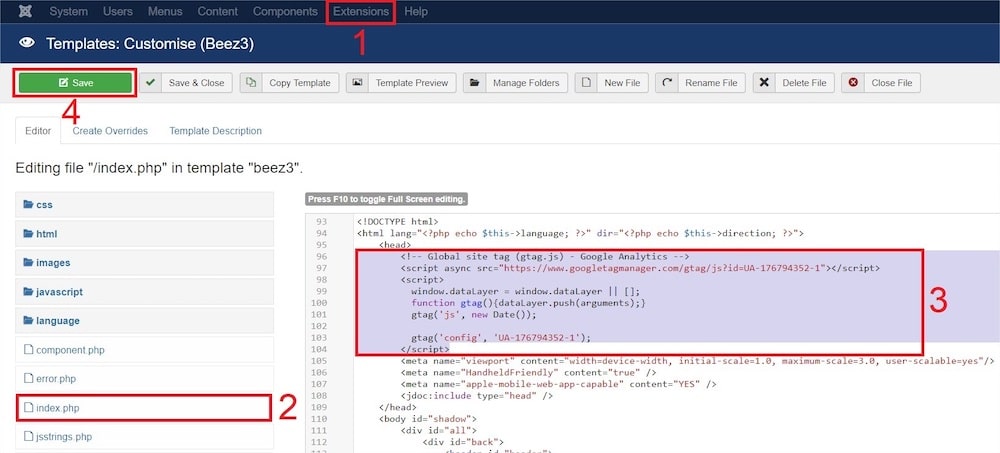Image resolution: width=1000 pixels, height=453 pixels.
Task: Expand the css folder
Action: [x=44, y=204]
